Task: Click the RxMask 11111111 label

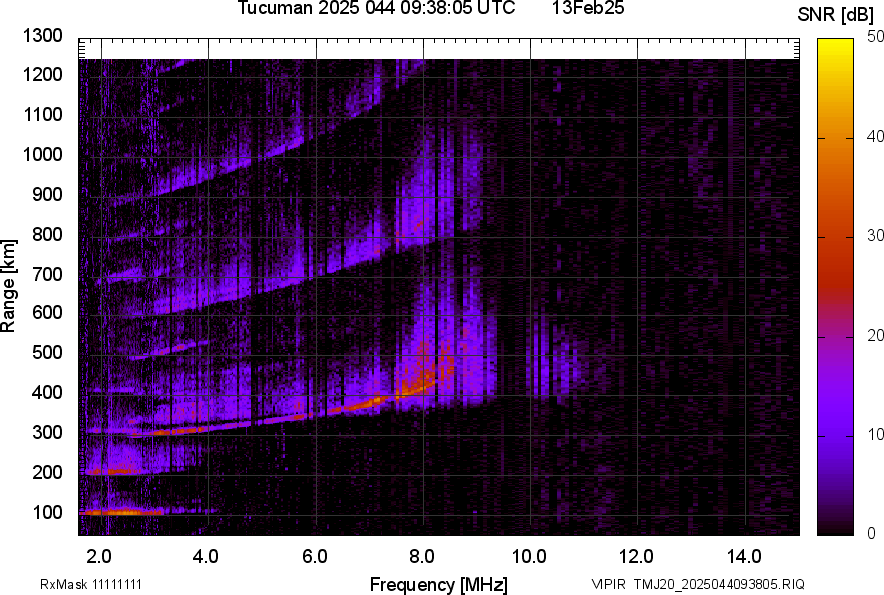Action: (97, 584)
